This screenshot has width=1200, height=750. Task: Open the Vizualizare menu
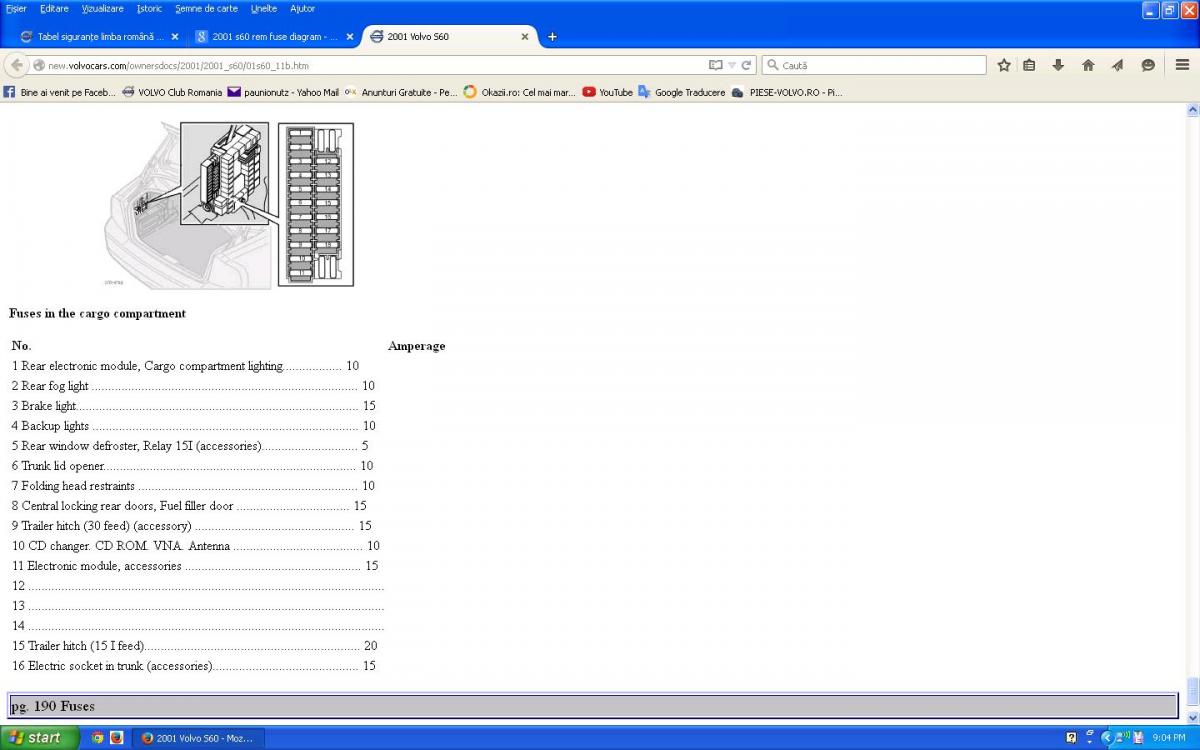click(102, 8)
